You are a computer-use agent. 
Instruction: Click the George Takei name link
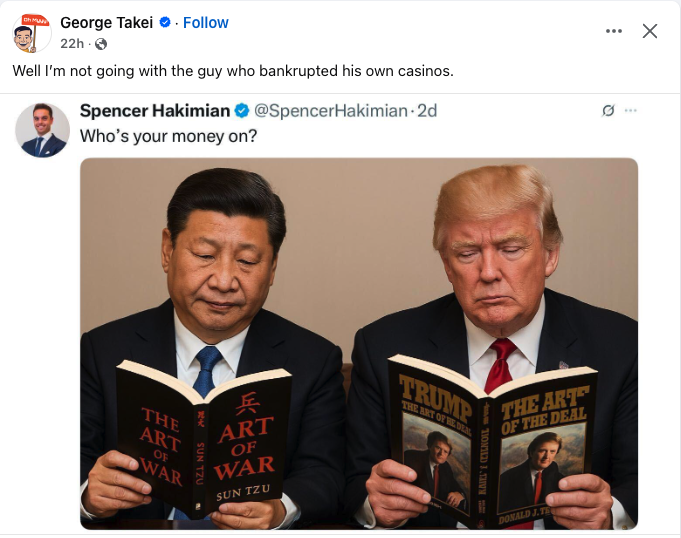(x=106, y=23)
